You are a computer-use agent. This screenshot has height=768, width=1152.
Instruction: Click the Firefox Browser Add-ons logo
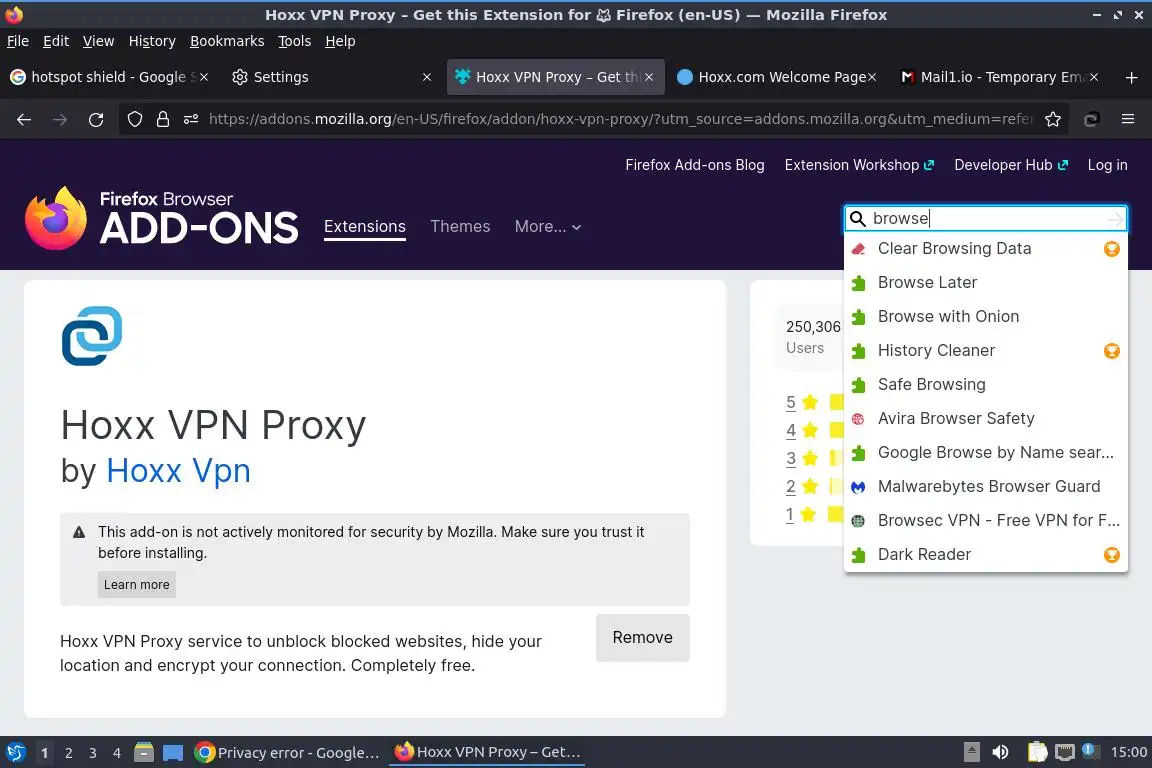pos(162,218)
